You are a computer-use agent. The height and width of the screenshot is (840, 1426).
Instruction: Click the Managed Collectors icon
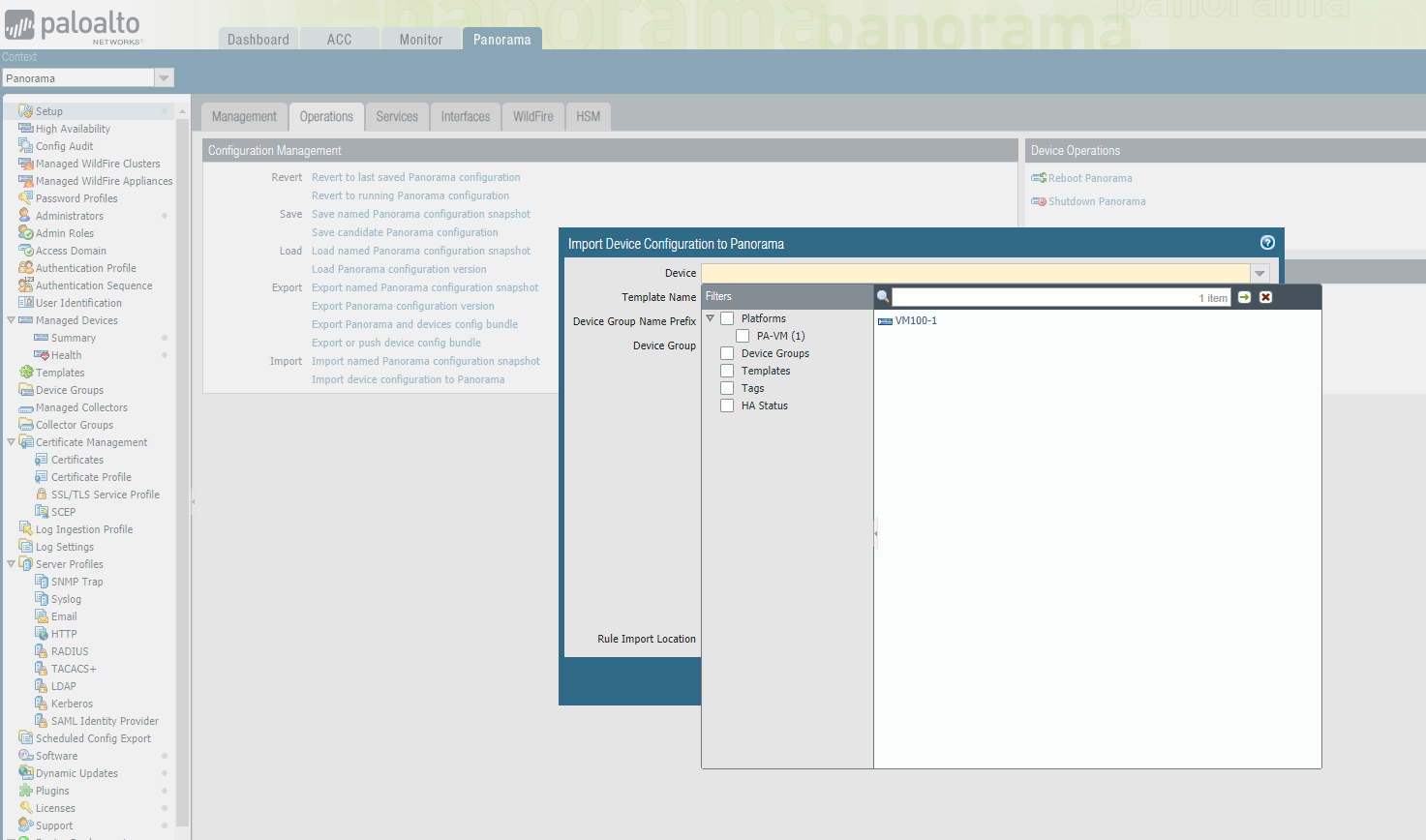click(x=26, y=407)
